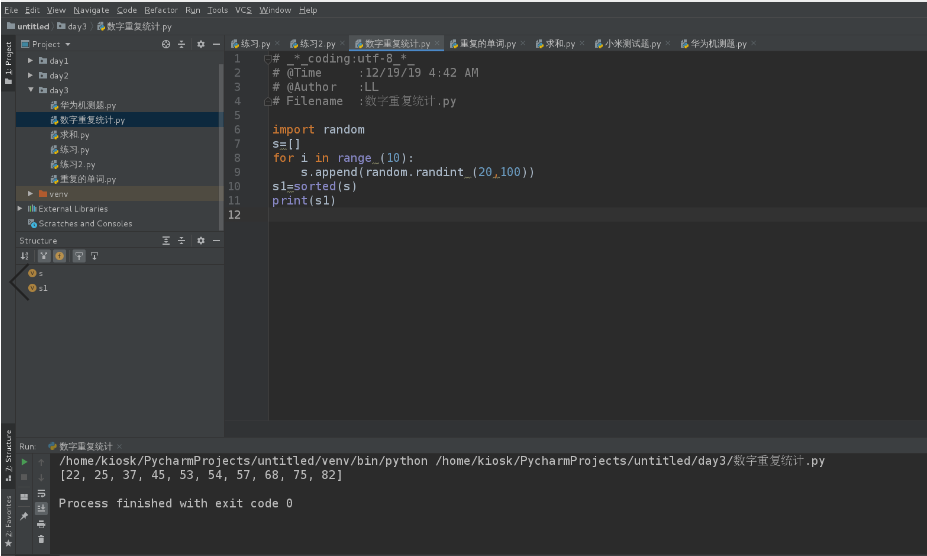Image resolution: width=927 pixels, height=556 pixels.
Task: Close the 华为机测题.py editor tab
Action: tap(753, 43)
